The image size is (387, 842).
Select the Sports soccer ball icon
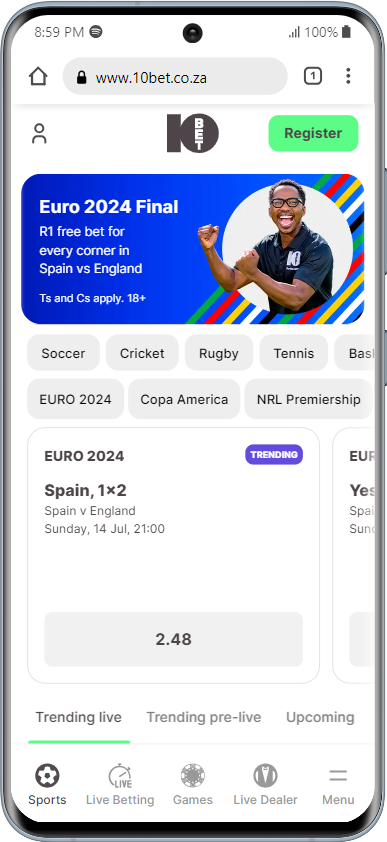[x=47, y=775]
